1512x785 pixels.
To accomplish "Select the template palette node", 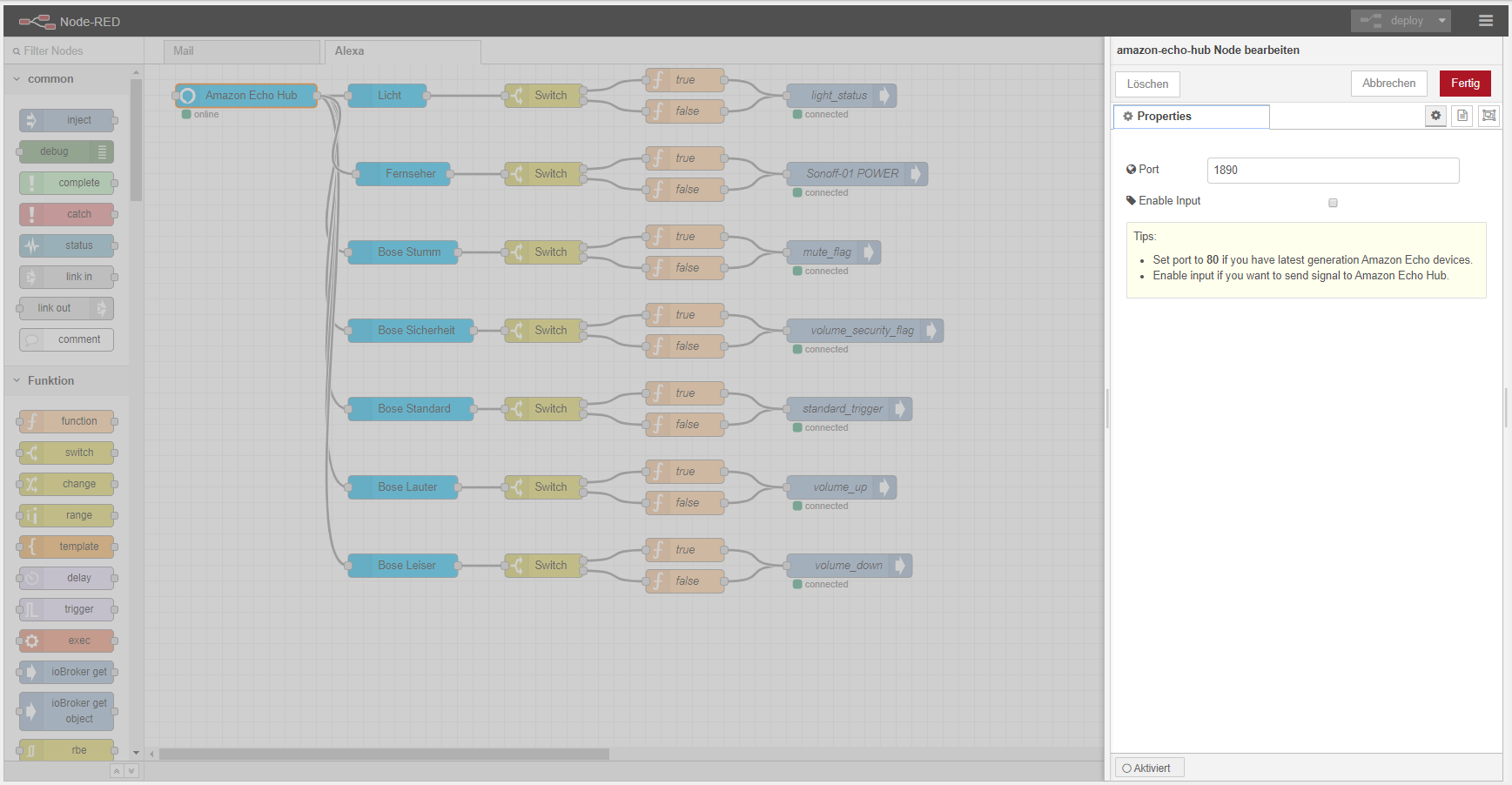I will (x=67, y=547).
